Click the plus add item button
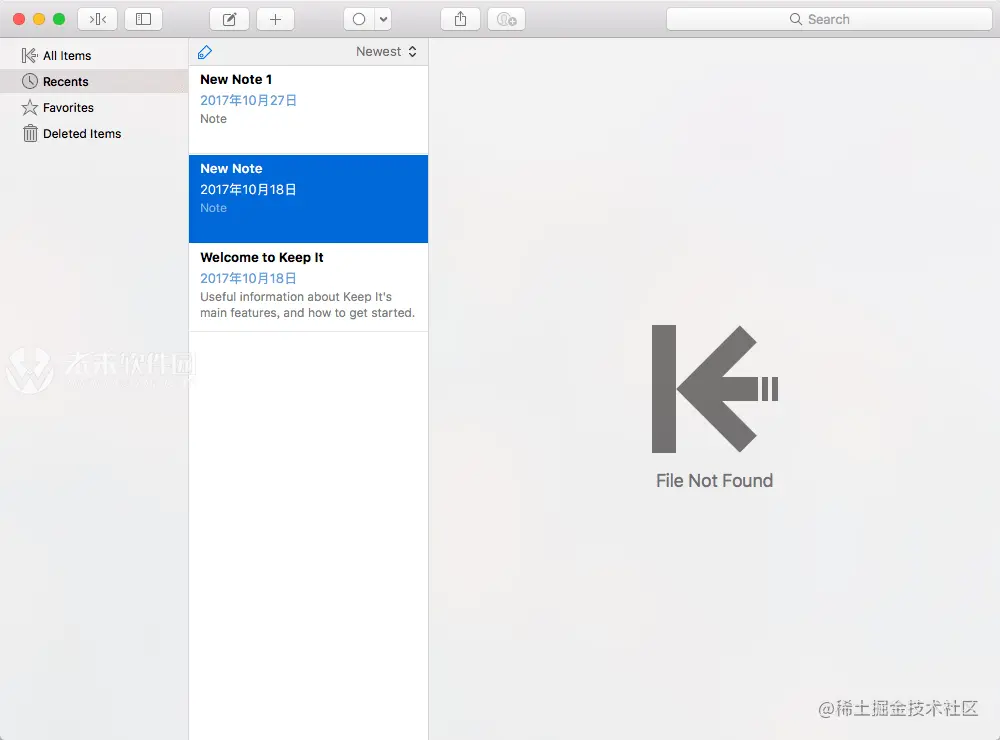The image size is (1000, 740). pyautogui.click(x=276, y=19)
